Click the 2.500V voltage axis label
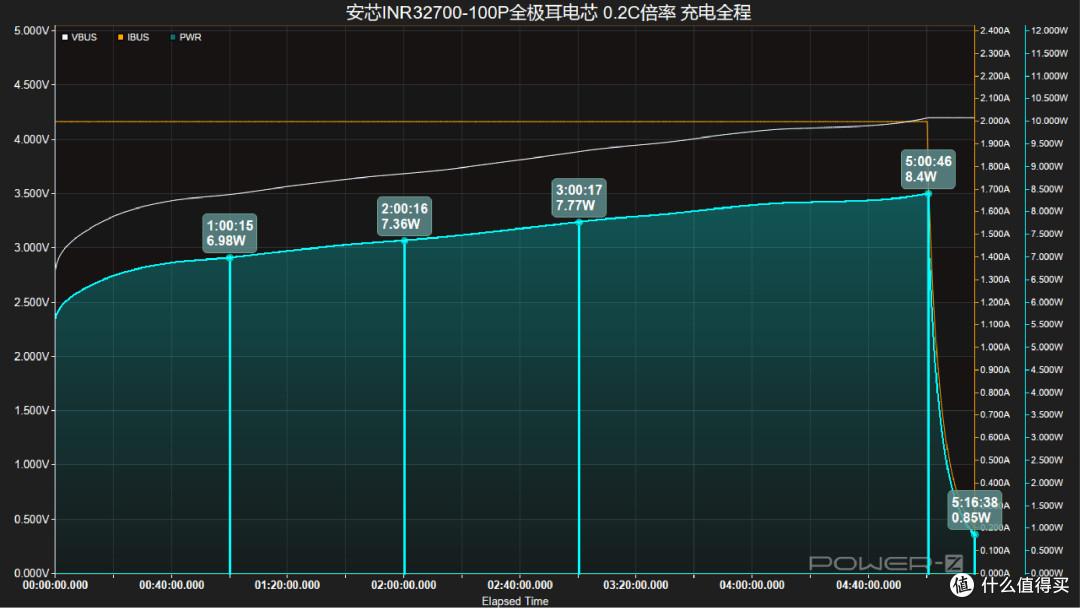 32,302
